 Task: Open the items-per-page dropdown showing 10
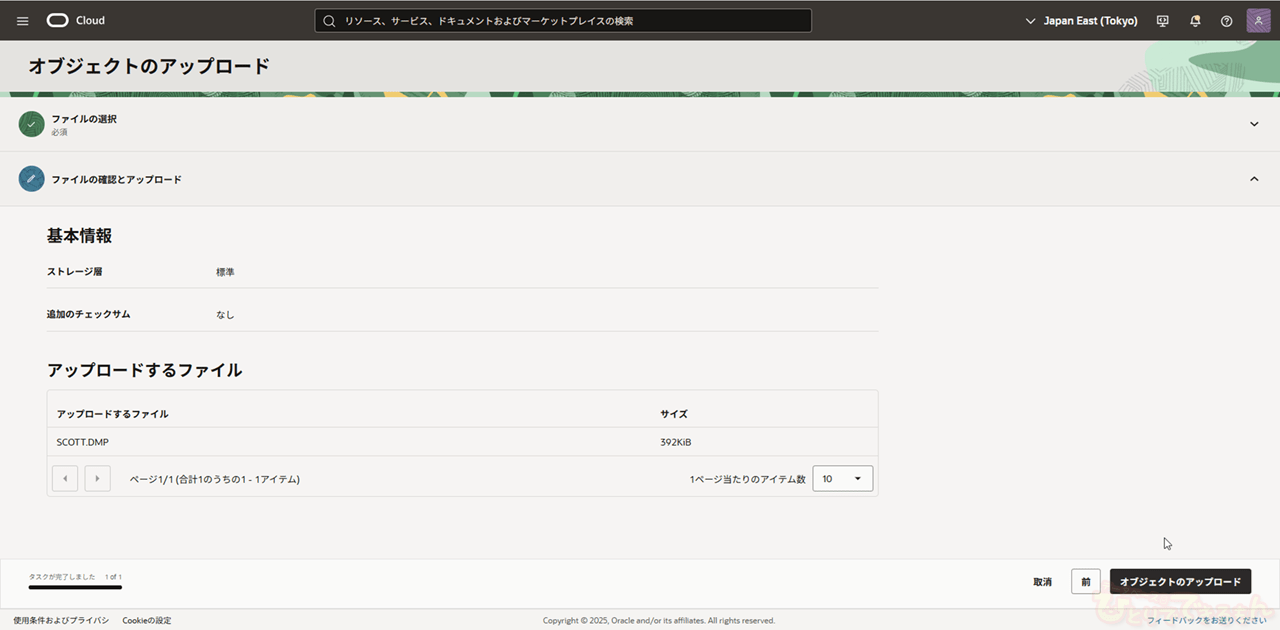tap(842, 479)
